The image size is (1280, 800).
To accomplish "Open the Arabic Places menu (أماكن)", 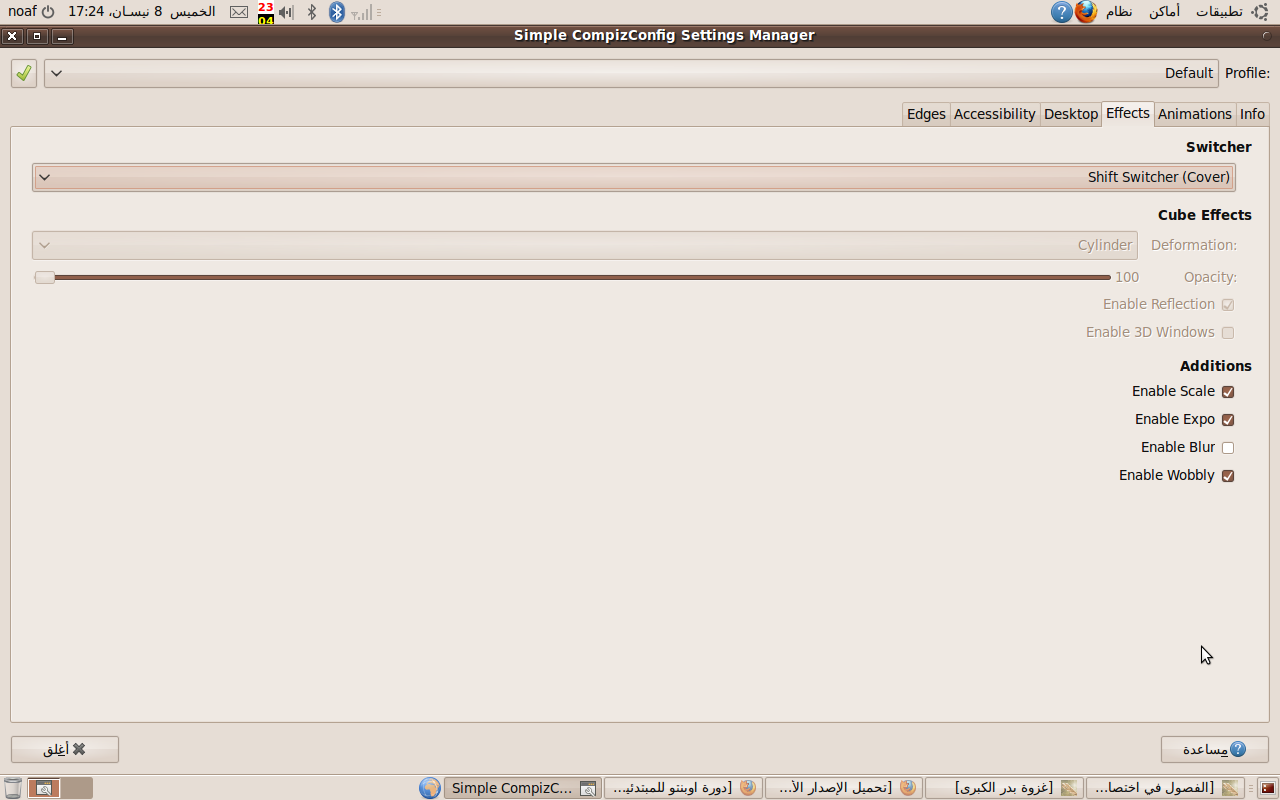I will pos(1164,11).
